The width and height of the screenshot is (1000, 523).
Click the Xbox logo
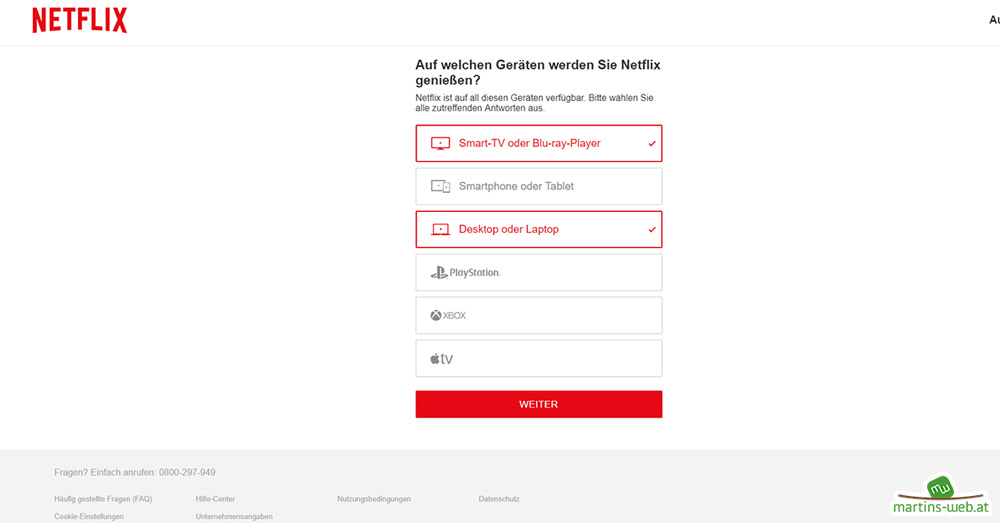(448, 316)
